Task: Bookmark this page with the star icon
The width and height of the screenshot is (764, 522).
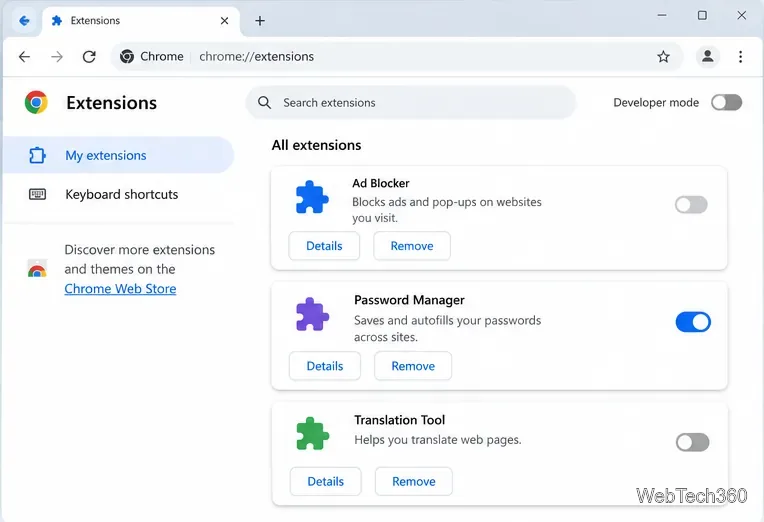Action: 663,57
